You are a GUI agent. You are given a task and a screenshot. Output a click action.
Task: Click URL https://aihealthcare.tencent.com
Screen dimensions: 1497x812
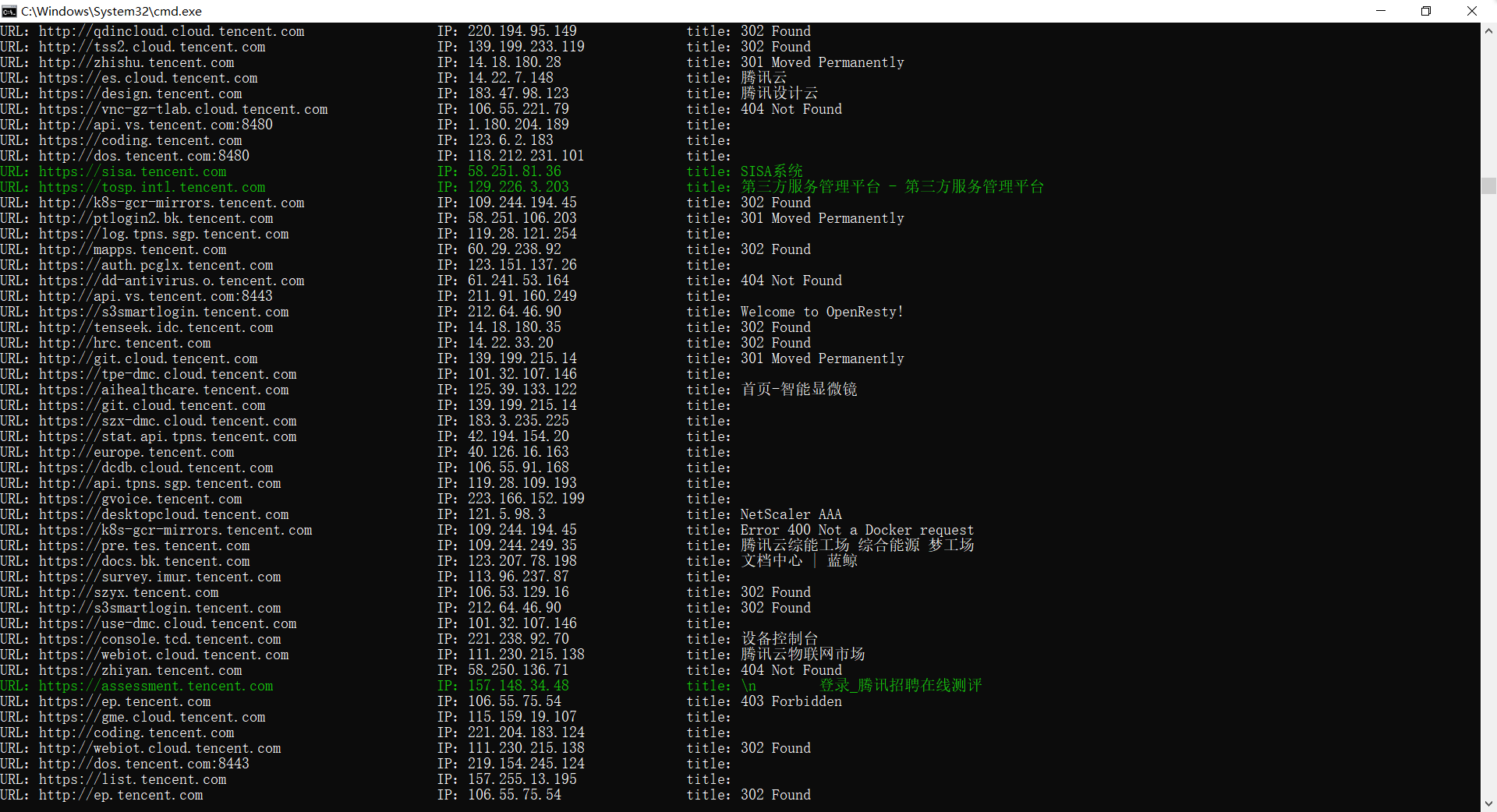pos(164,390)
